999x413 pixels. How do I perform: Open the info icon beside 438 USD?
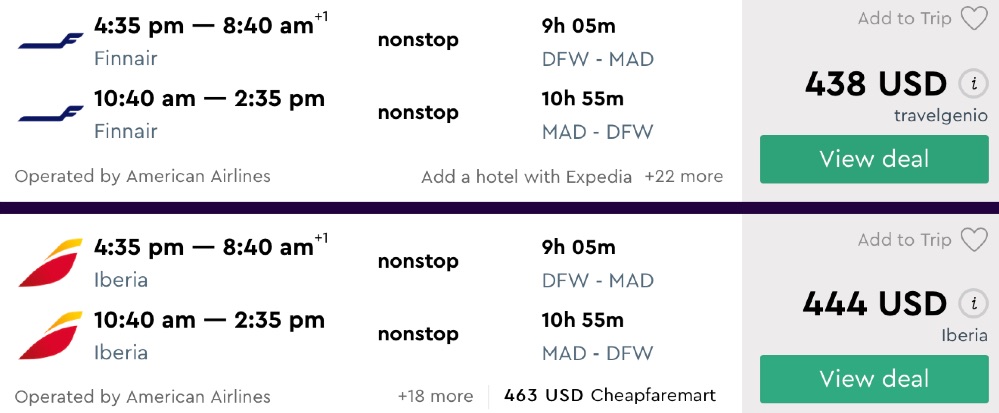click(x=969, y=83)
